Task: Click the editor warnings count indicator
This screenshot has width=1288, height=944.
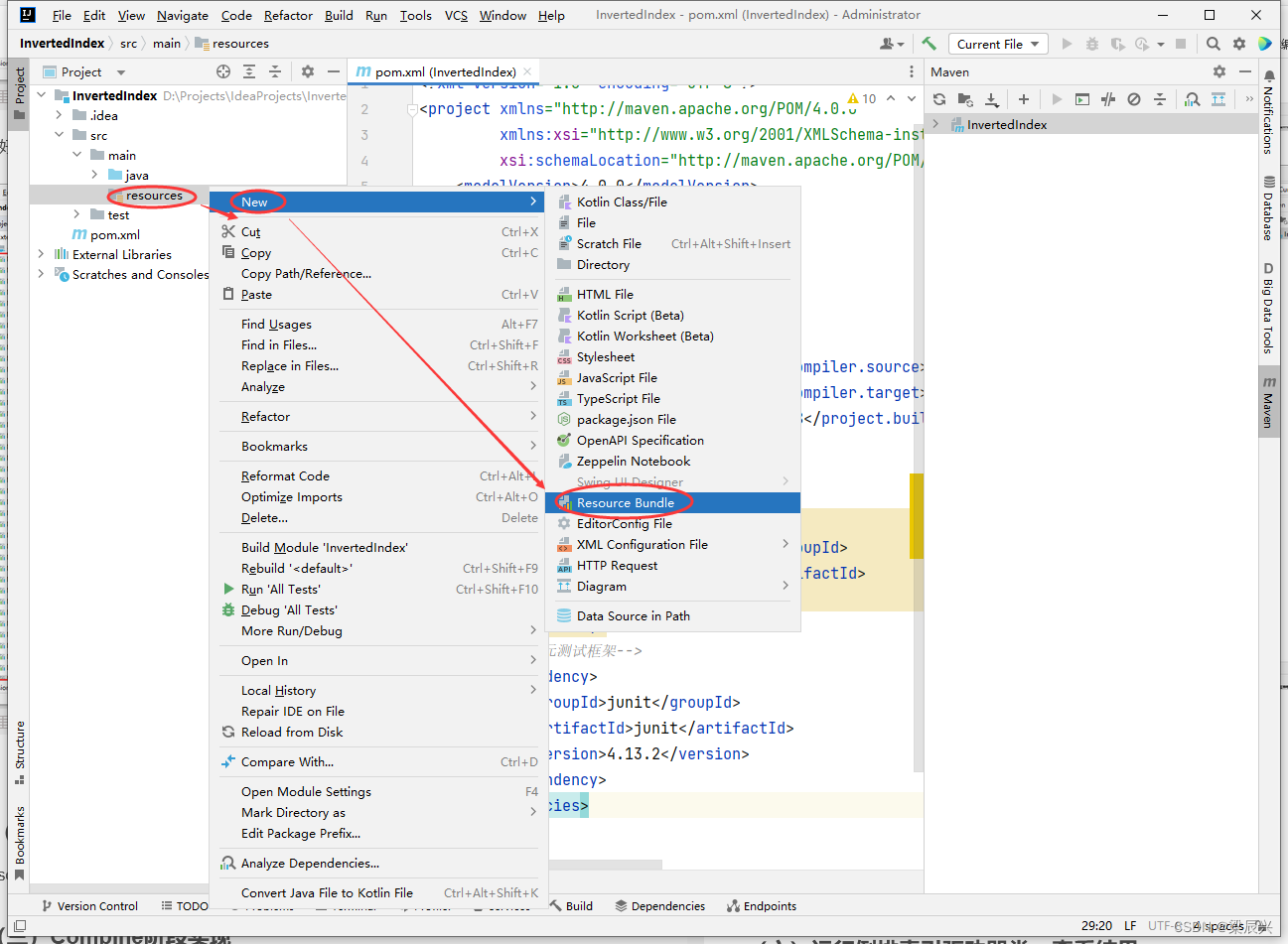Action: [x=862, y=98]
